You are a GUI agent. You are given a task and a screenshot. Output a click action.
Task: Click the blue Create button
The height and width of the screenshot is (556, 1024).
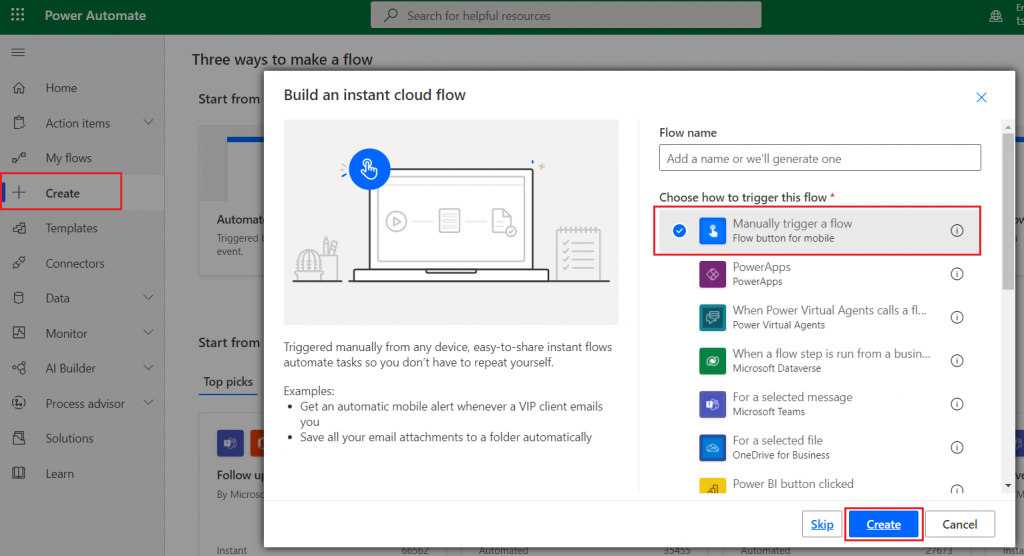point(884,524)
